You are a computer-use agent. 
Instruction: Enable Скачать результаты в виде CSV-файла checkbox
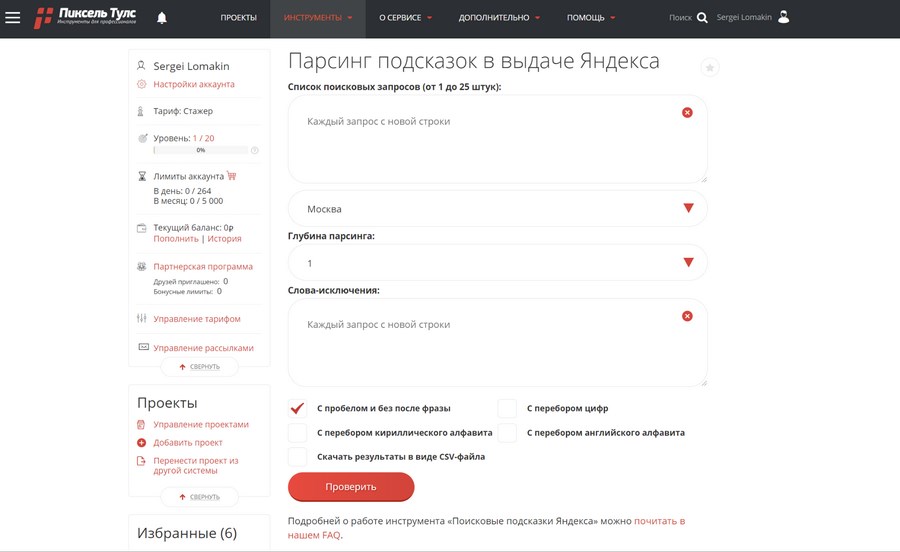[297, 457]
